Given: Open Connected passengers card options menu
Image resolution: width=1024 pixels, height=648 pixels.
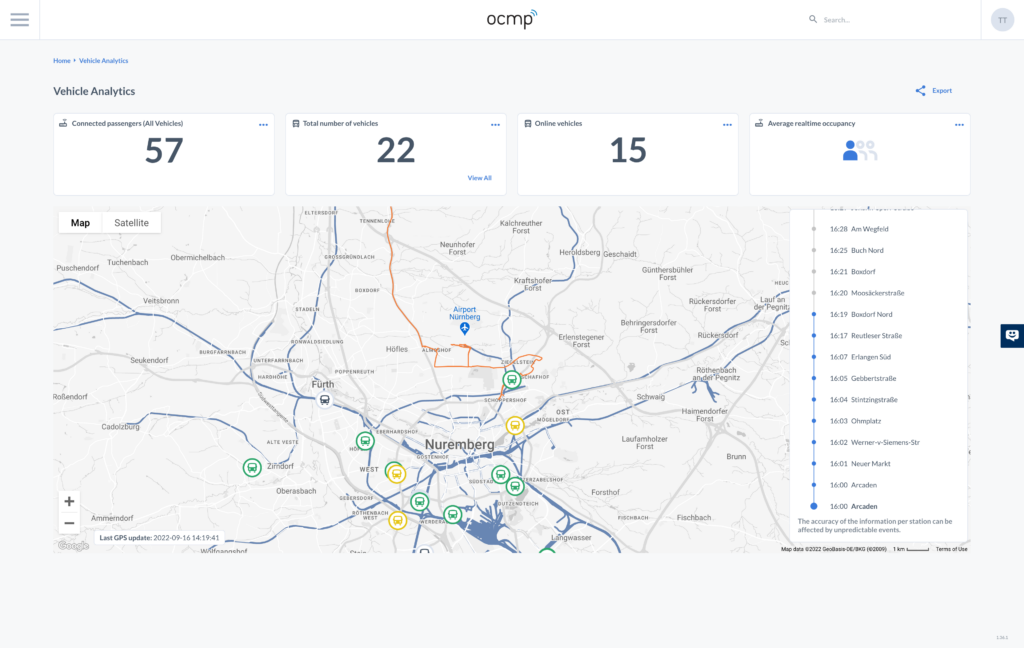Looking at the screenshot, I should tap(263, 125).
